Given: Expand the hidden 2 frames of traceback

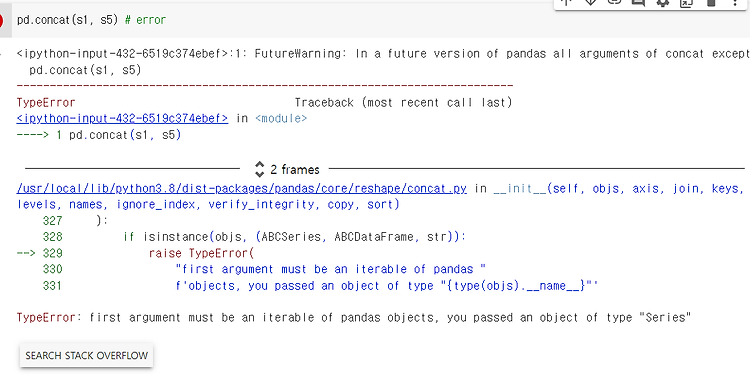Looking at the screenshot, I should coord(287,169).
